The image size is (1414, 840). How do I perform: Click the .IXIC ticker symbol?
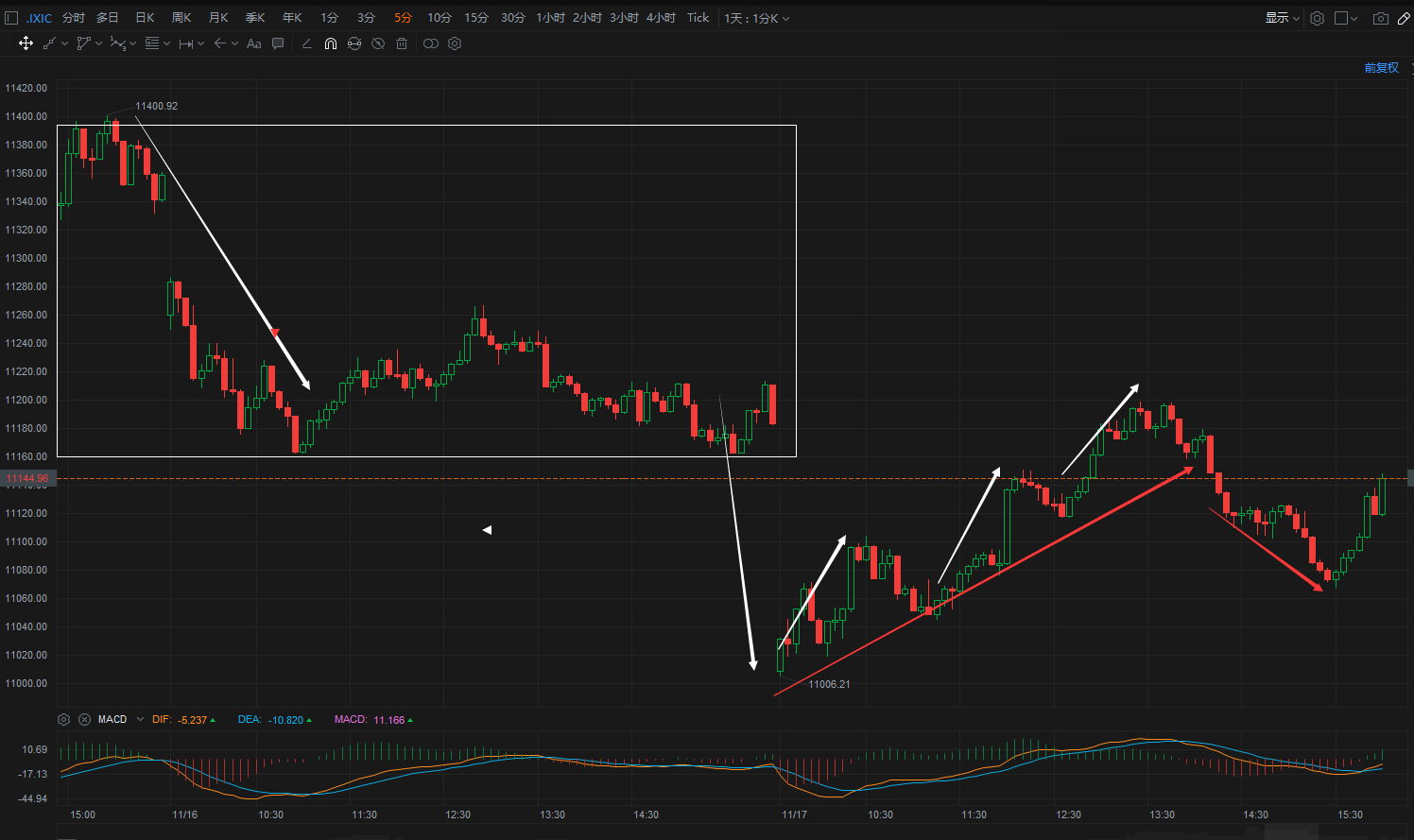click(x=39, y=18)
